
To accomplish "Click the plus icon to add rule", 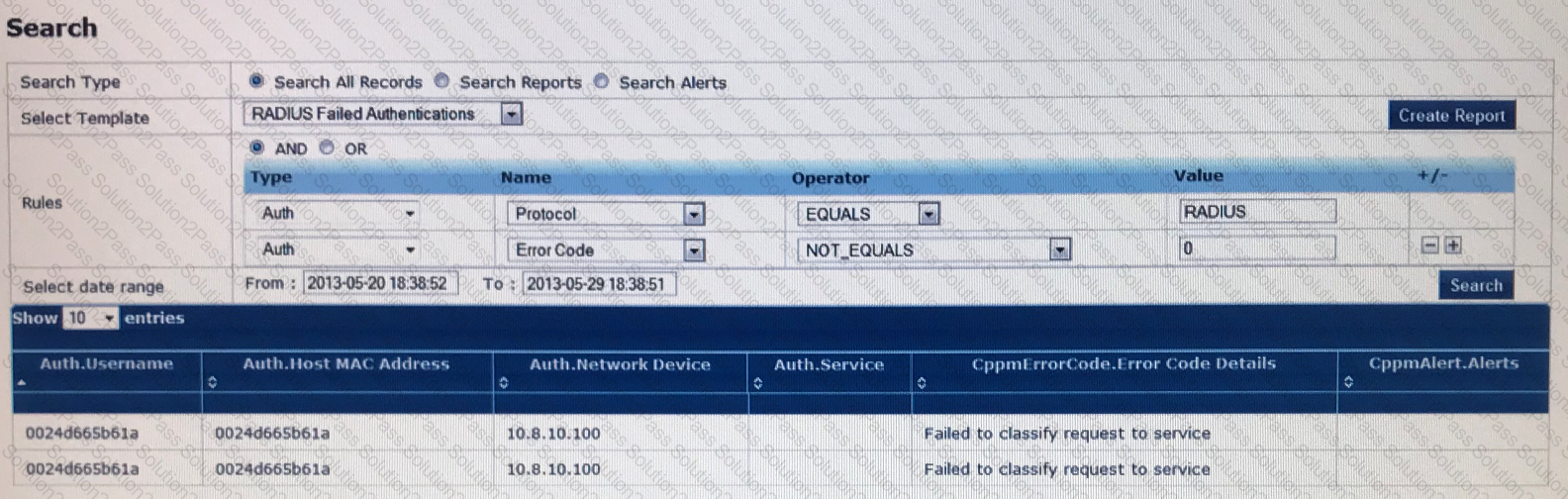I will (x=1452, y=246).
